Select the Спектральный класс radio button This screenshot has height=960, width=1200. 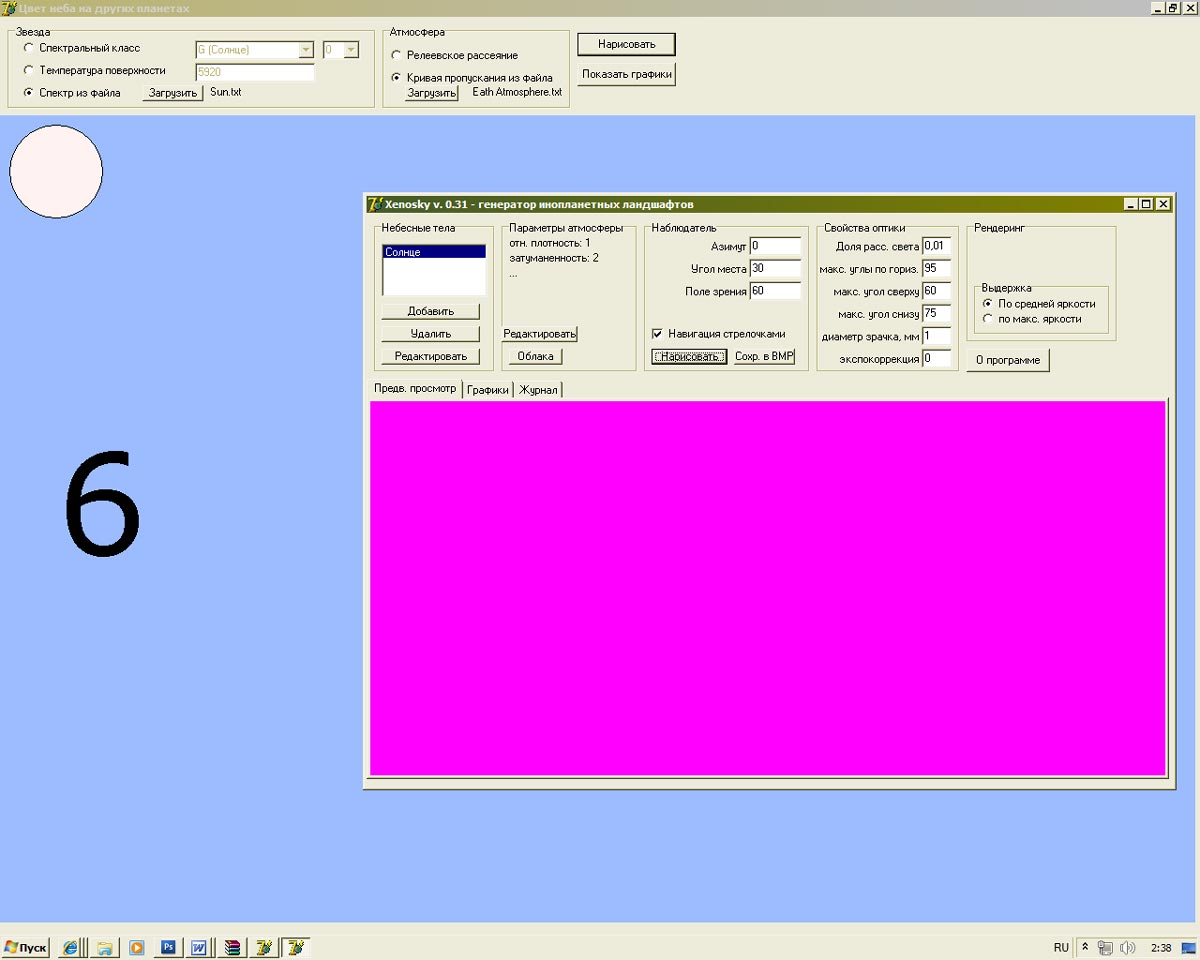click(x=28, y=48)
